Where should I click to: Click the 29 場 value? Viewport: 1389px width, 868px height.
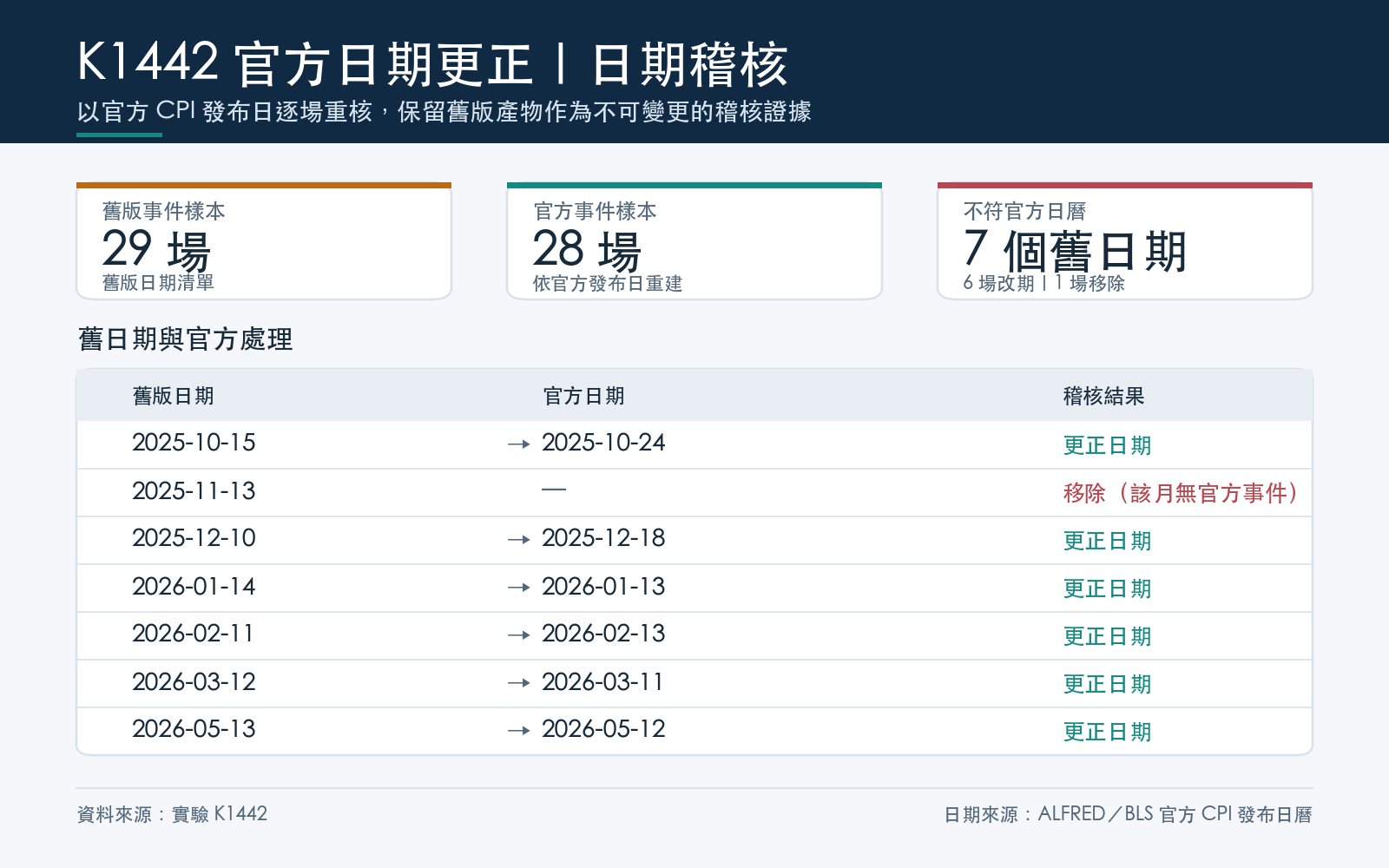point(156,250)
